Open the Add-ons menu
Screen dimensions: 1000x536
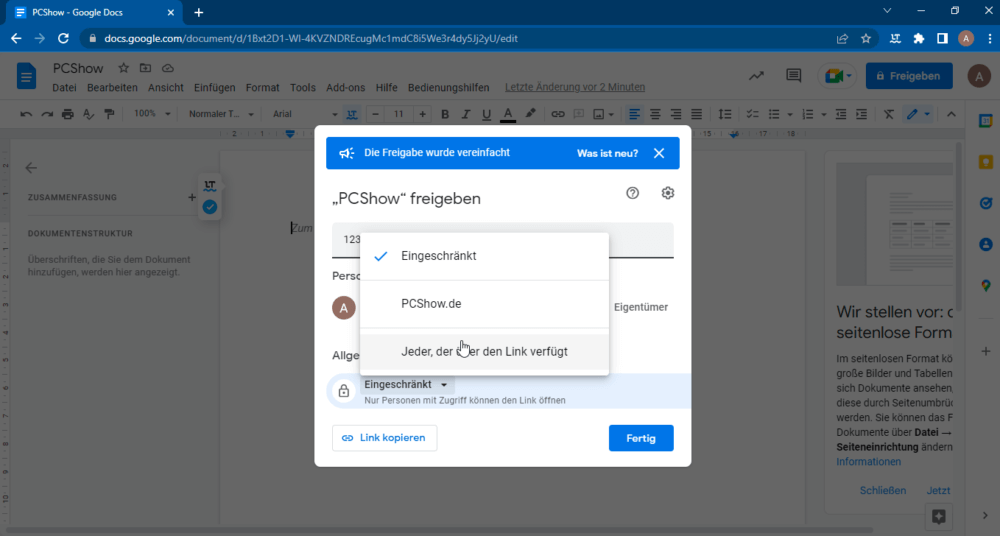345,87
